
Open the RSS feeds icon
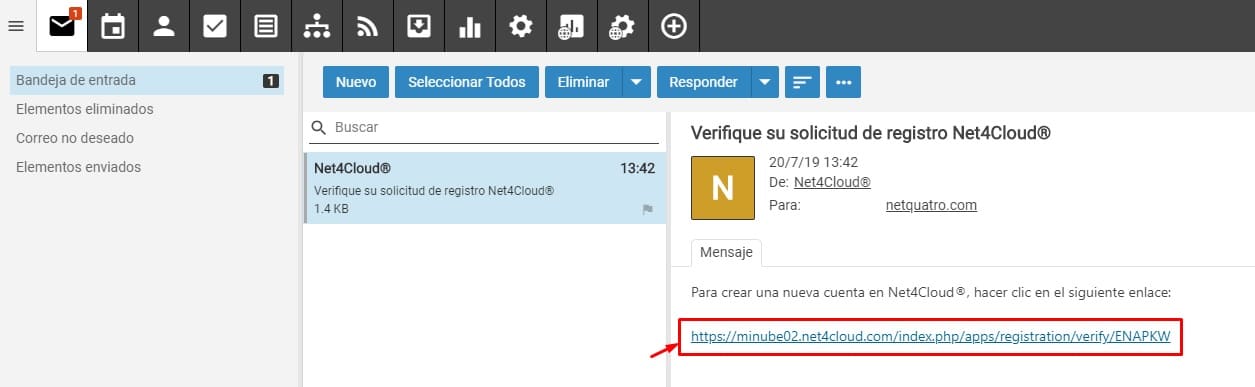368,26
